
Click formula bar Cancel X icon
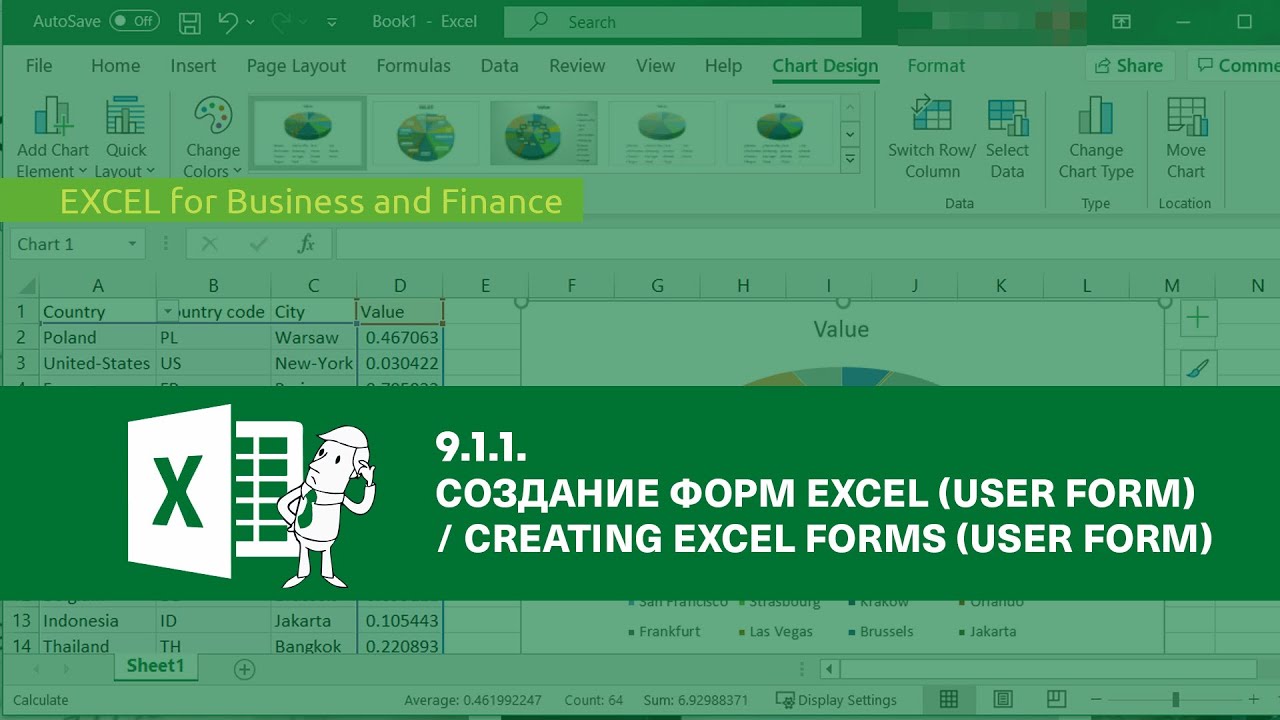tap(209, 244)
